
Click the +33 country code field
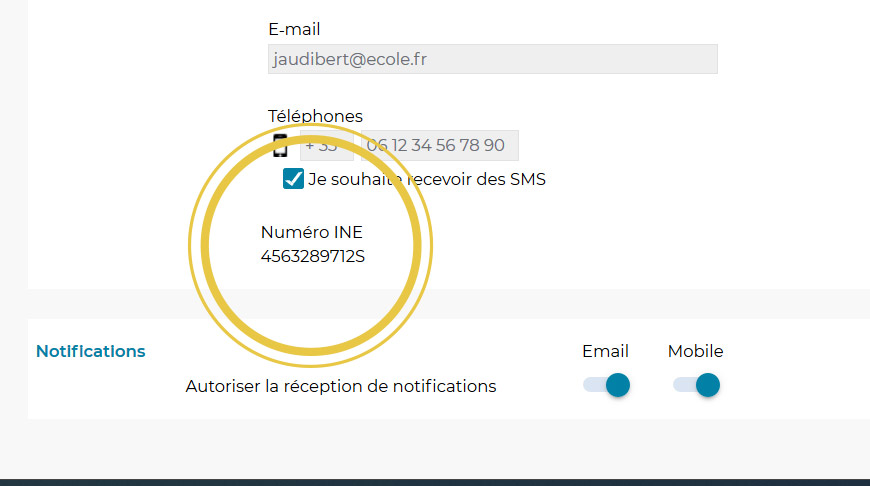pyautogui.click(x=327, y=145)
